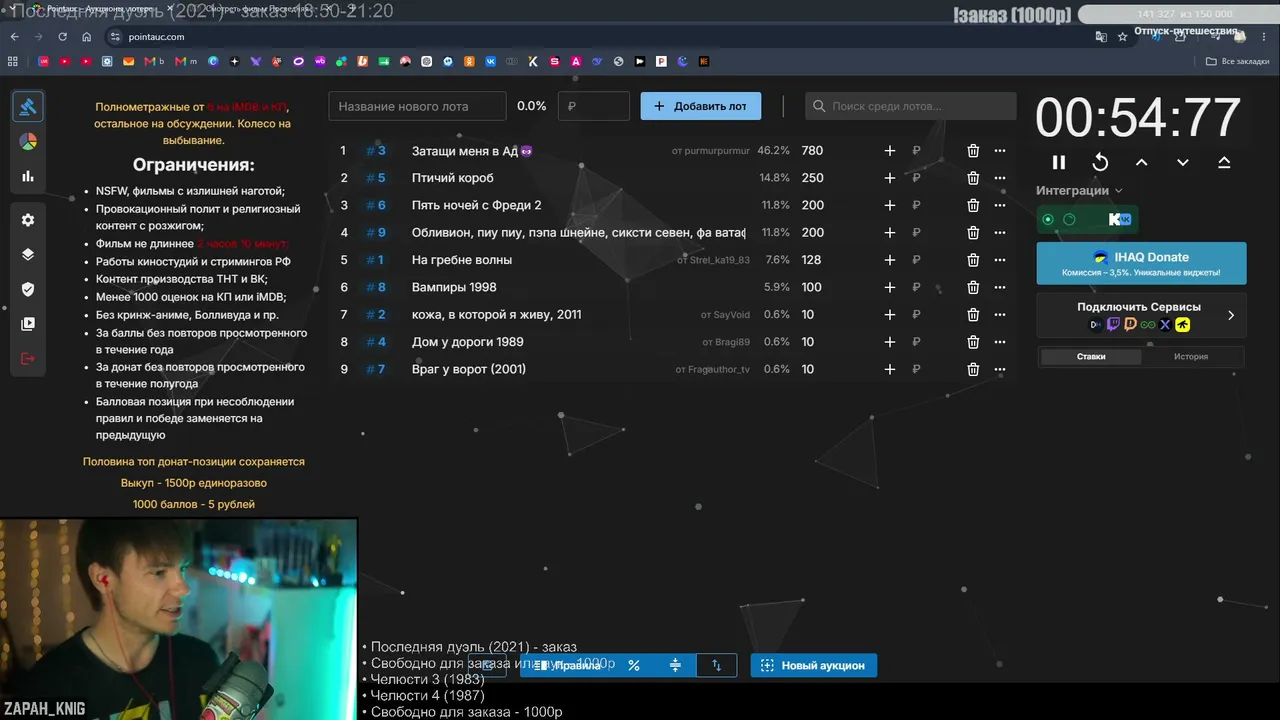Click the Добавить лот button
Viewport: 1280px width, 720px height.
click(x=701, y=106)
